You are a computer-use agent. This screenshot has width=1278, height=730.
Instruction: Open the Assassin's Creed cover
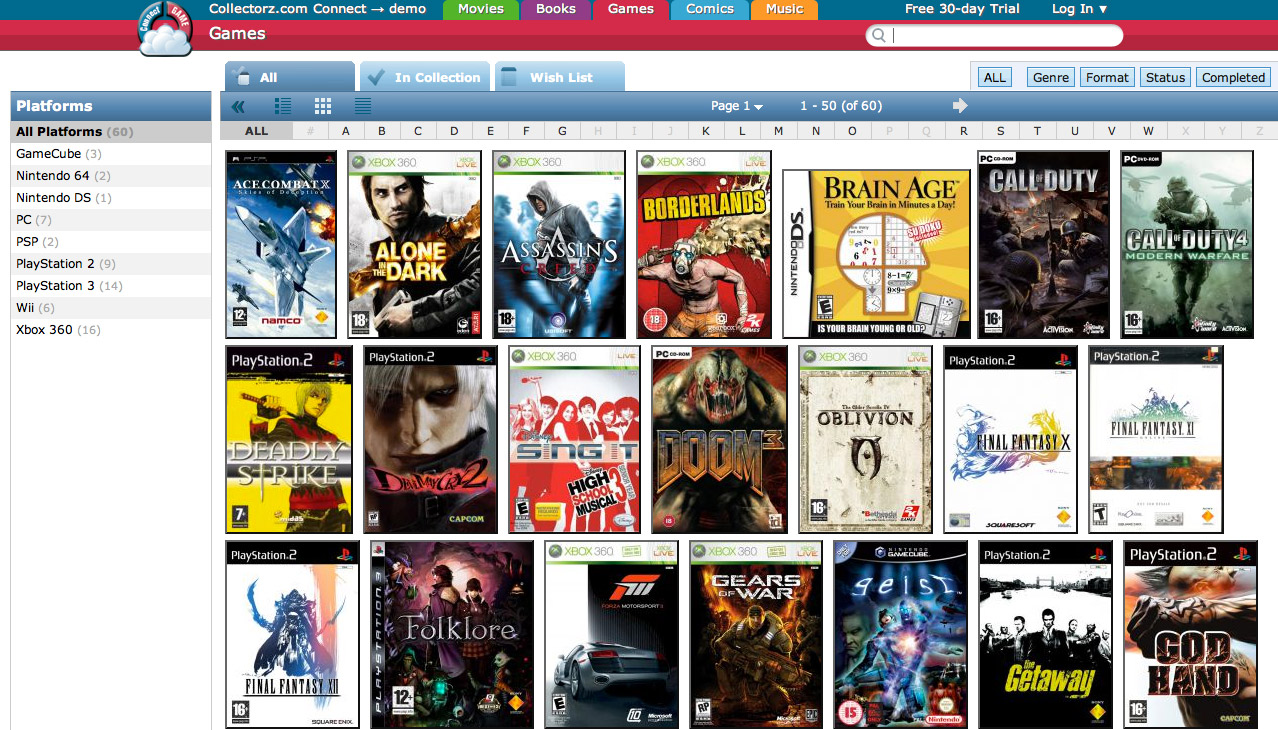point(559,245)
